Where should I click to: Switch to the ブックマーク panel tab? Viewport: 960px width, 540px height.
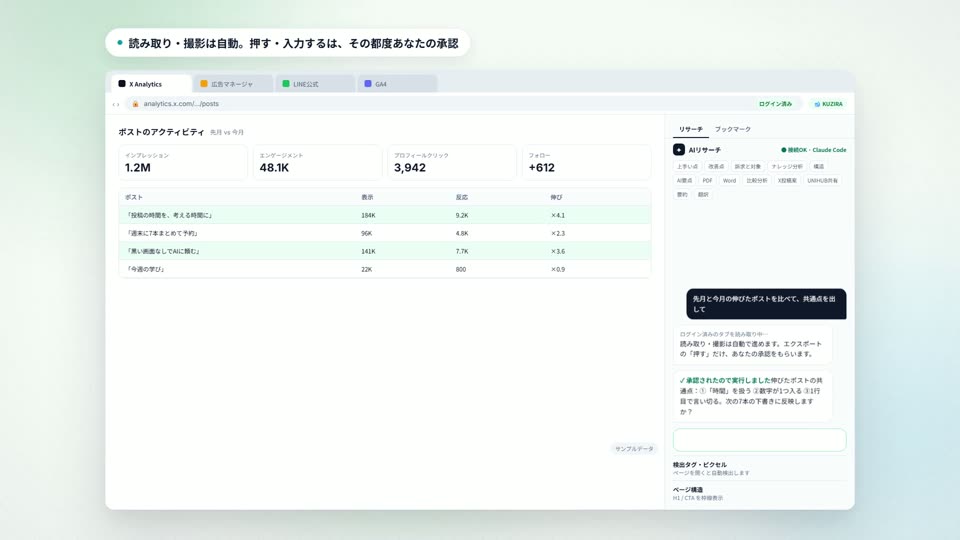(733, 129)
